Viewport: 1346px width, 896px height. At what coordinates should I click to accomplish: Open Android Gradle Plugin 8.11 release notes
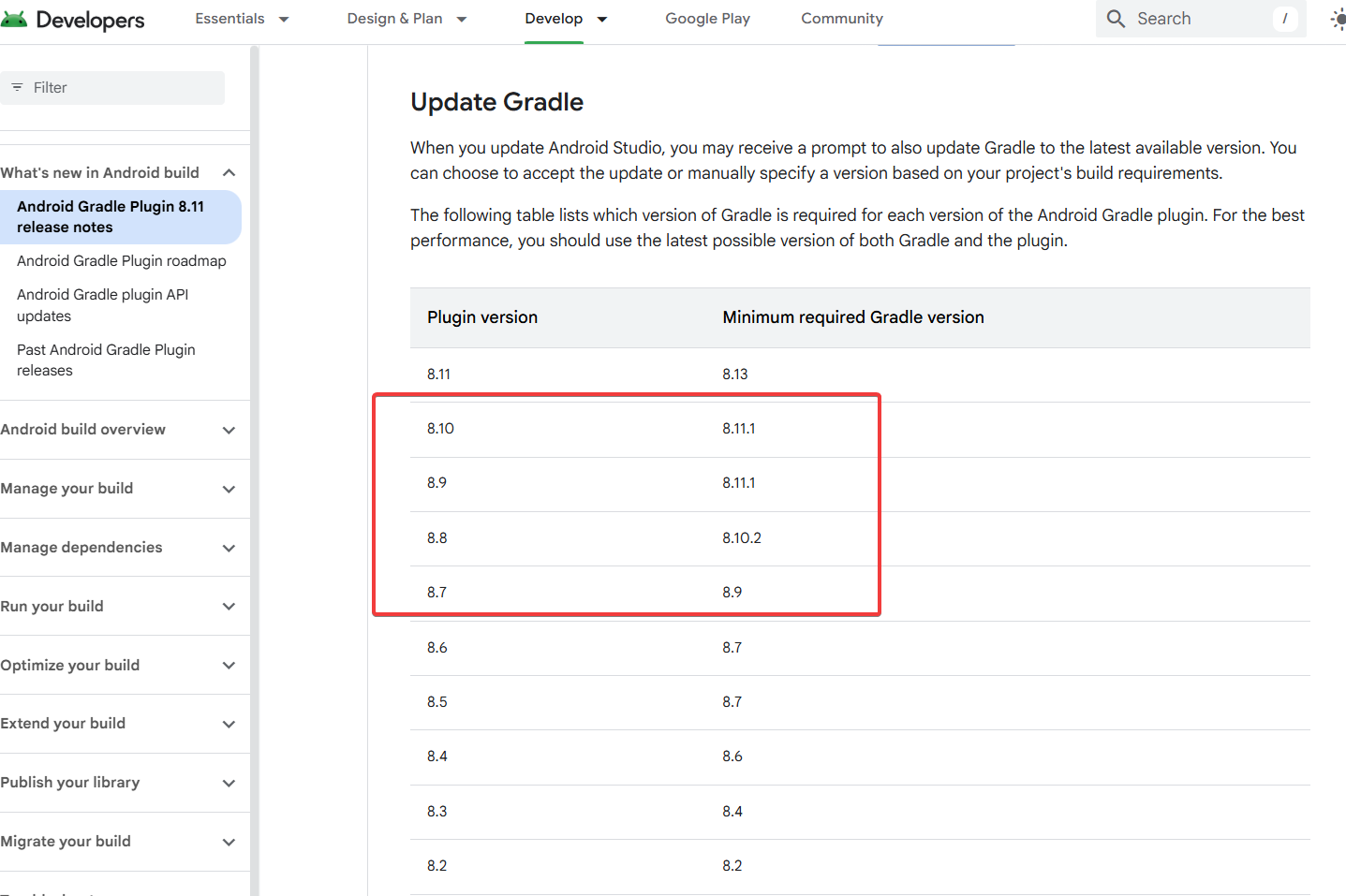coord(120,217)
